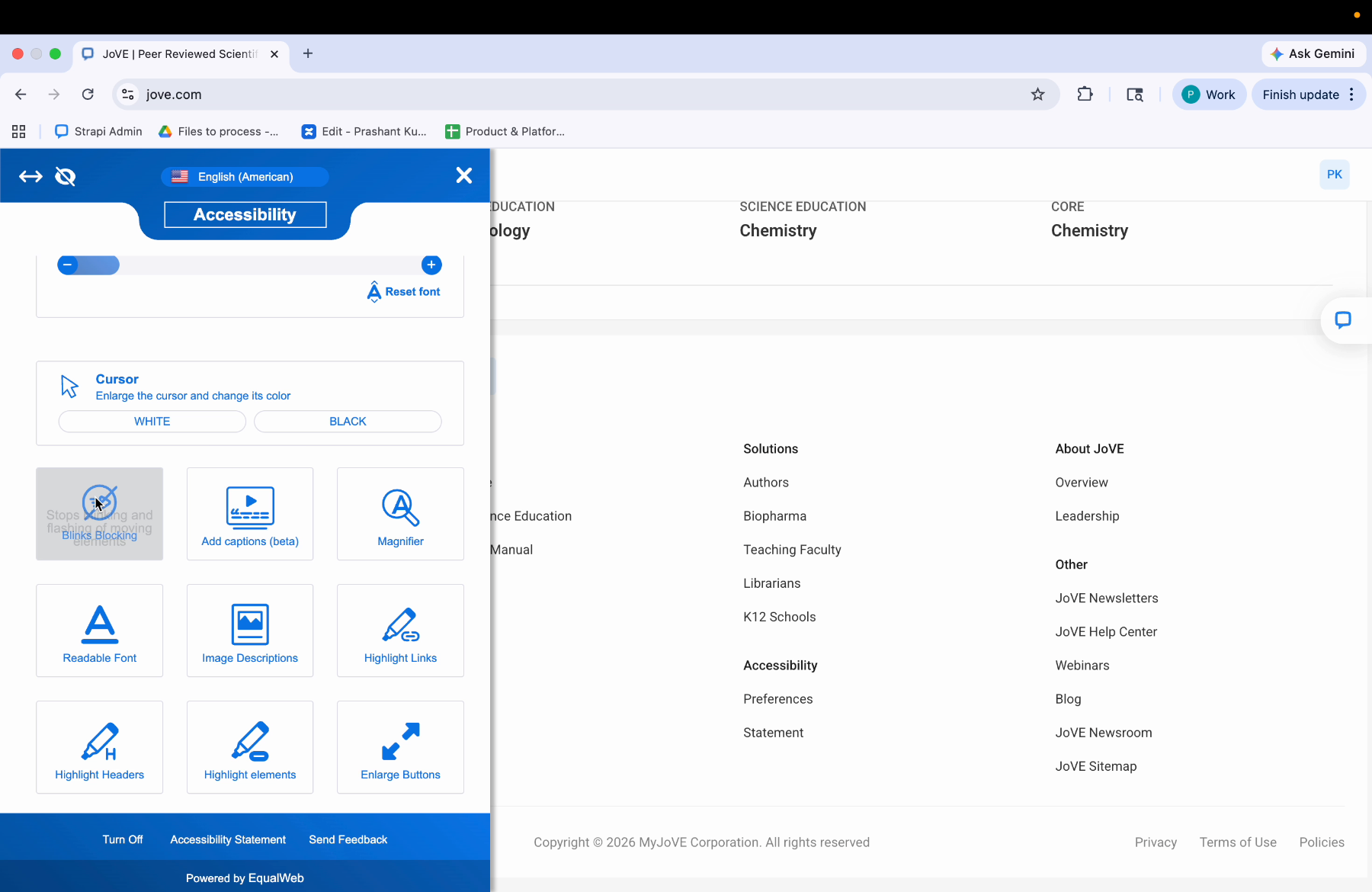Close the accessibility panel with X
The image size is (1372, 892).
[463, 175]
